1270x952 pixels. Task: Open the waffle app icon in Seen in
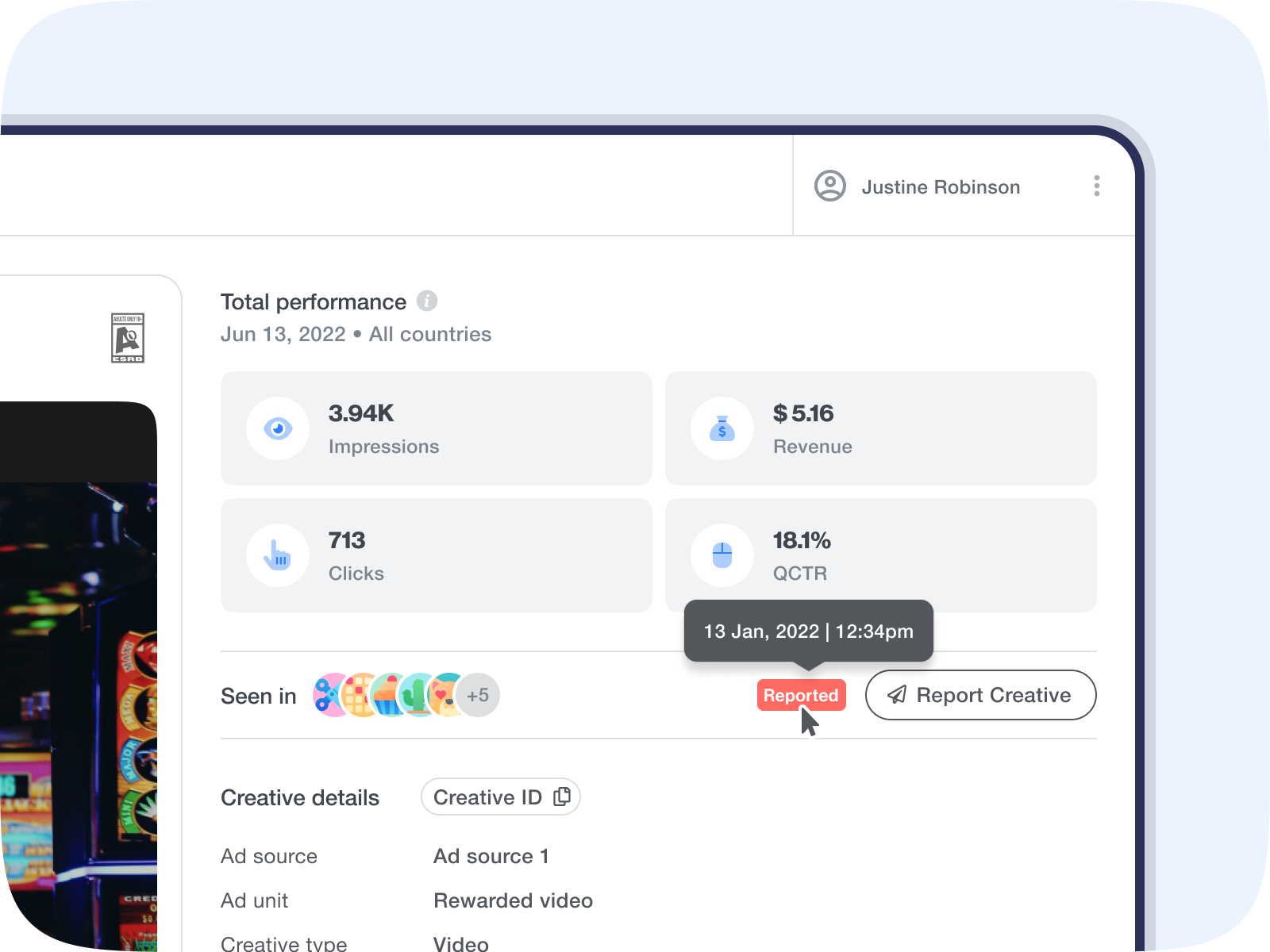point(356,695)
